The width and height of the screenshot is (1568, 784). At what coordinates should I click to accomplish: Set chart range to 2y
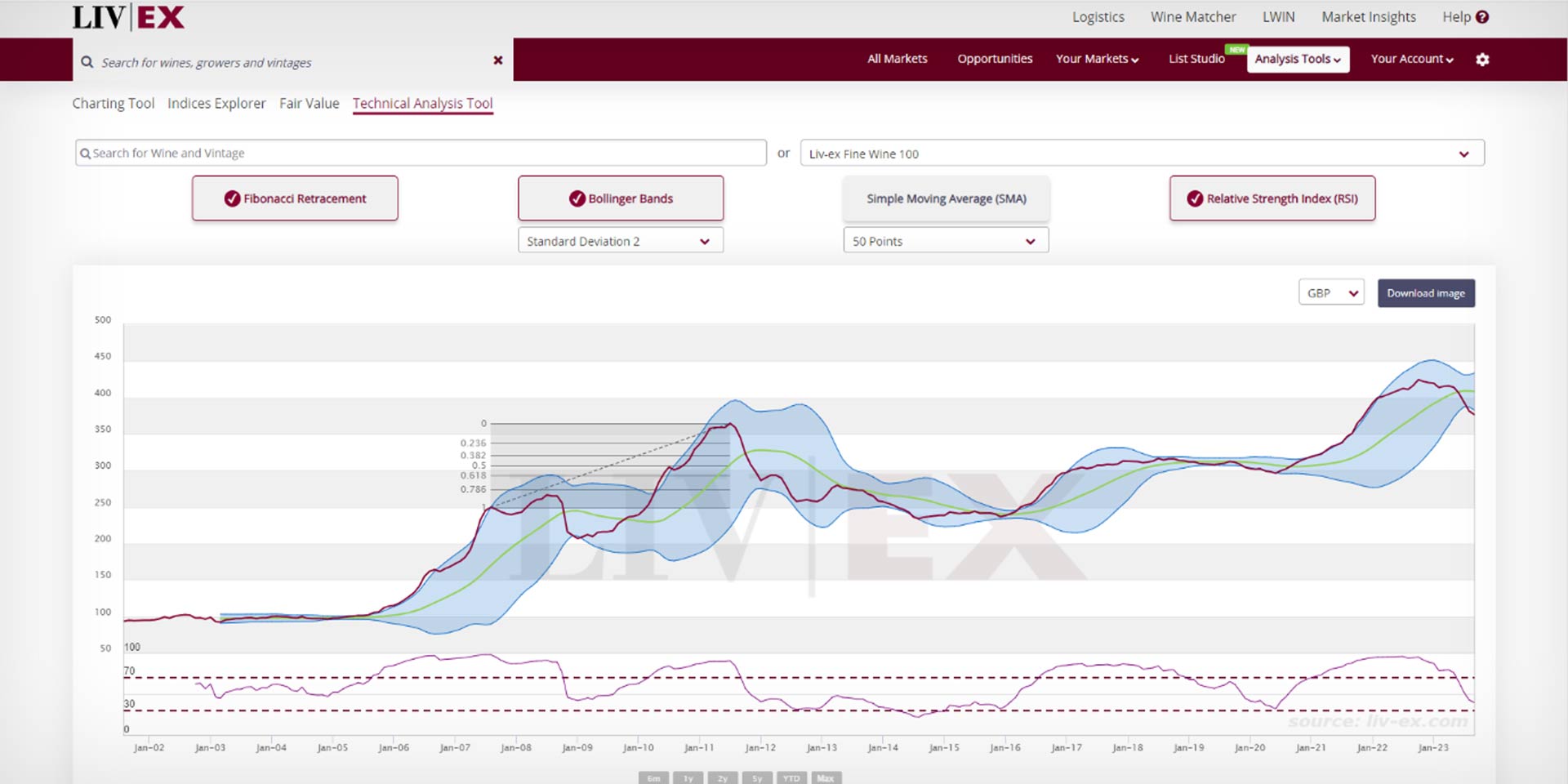pos(722,778)
